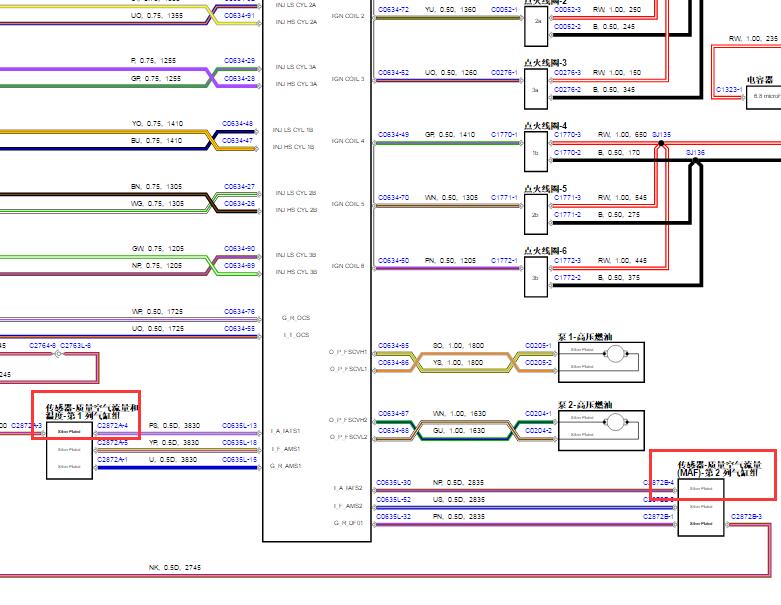
Task: Open connector link C0634-67
Action: (x=393, y=413)
